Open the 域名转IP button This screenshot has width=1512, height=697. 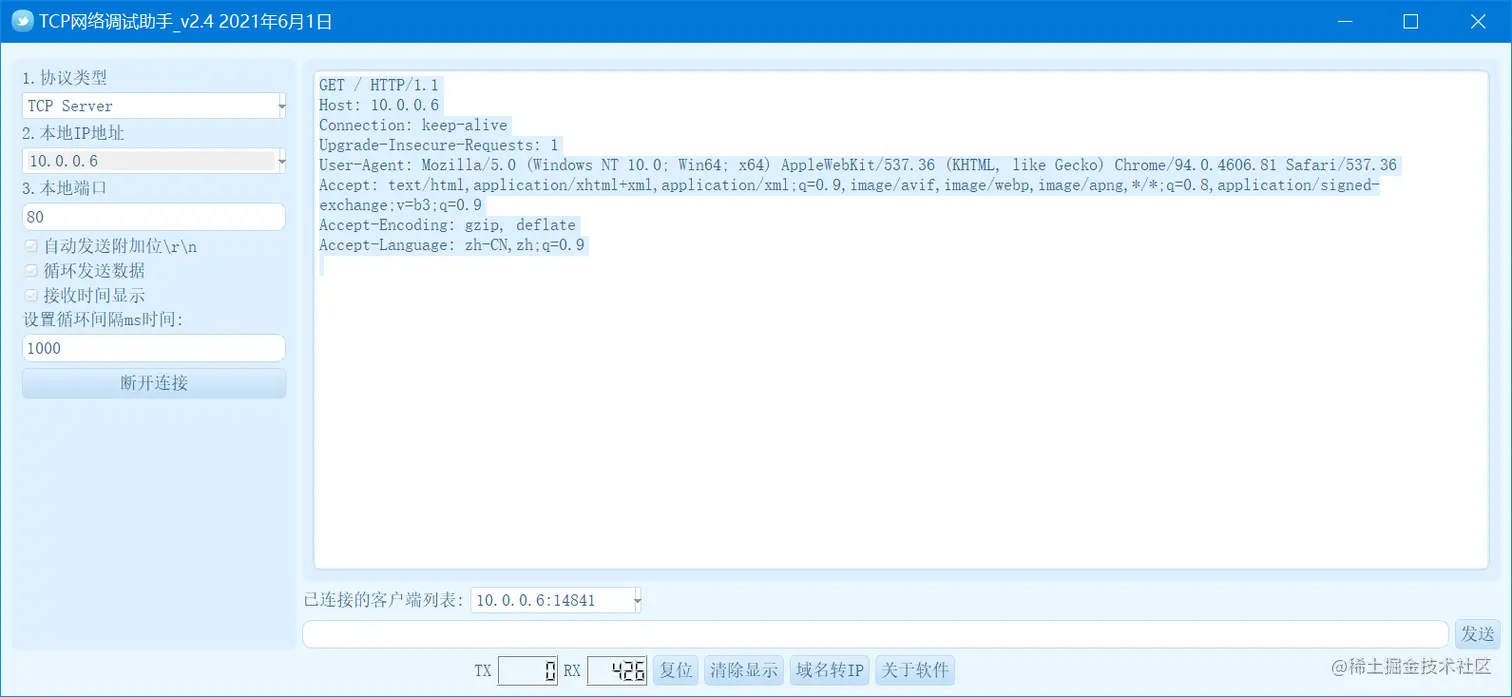coord(829,670)
